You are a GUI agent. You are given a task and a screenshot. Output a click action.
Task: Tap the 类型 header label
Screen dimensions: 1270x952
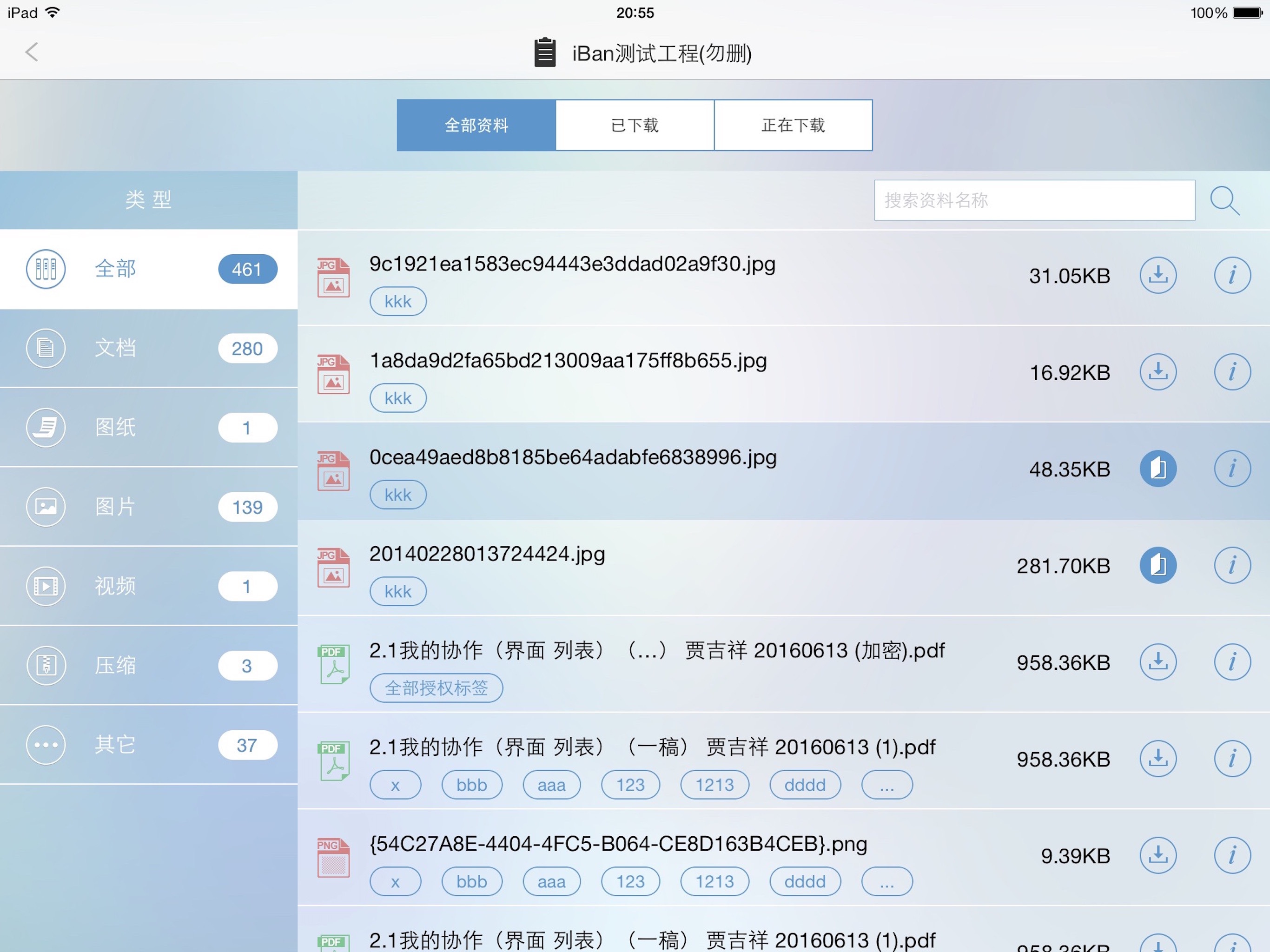(149, 200)
